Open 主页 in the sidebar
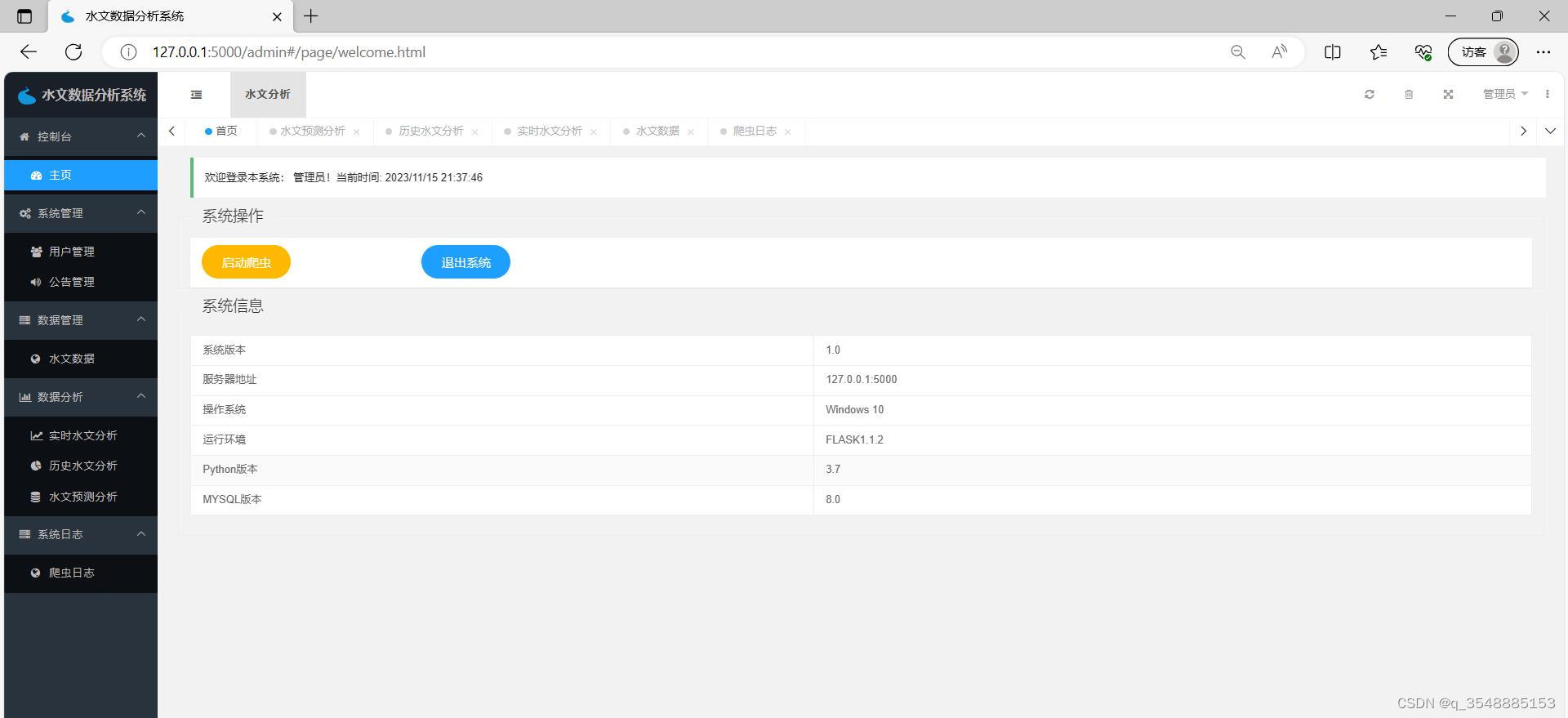This screenshot has height=718, width=1568. [81, 175]
